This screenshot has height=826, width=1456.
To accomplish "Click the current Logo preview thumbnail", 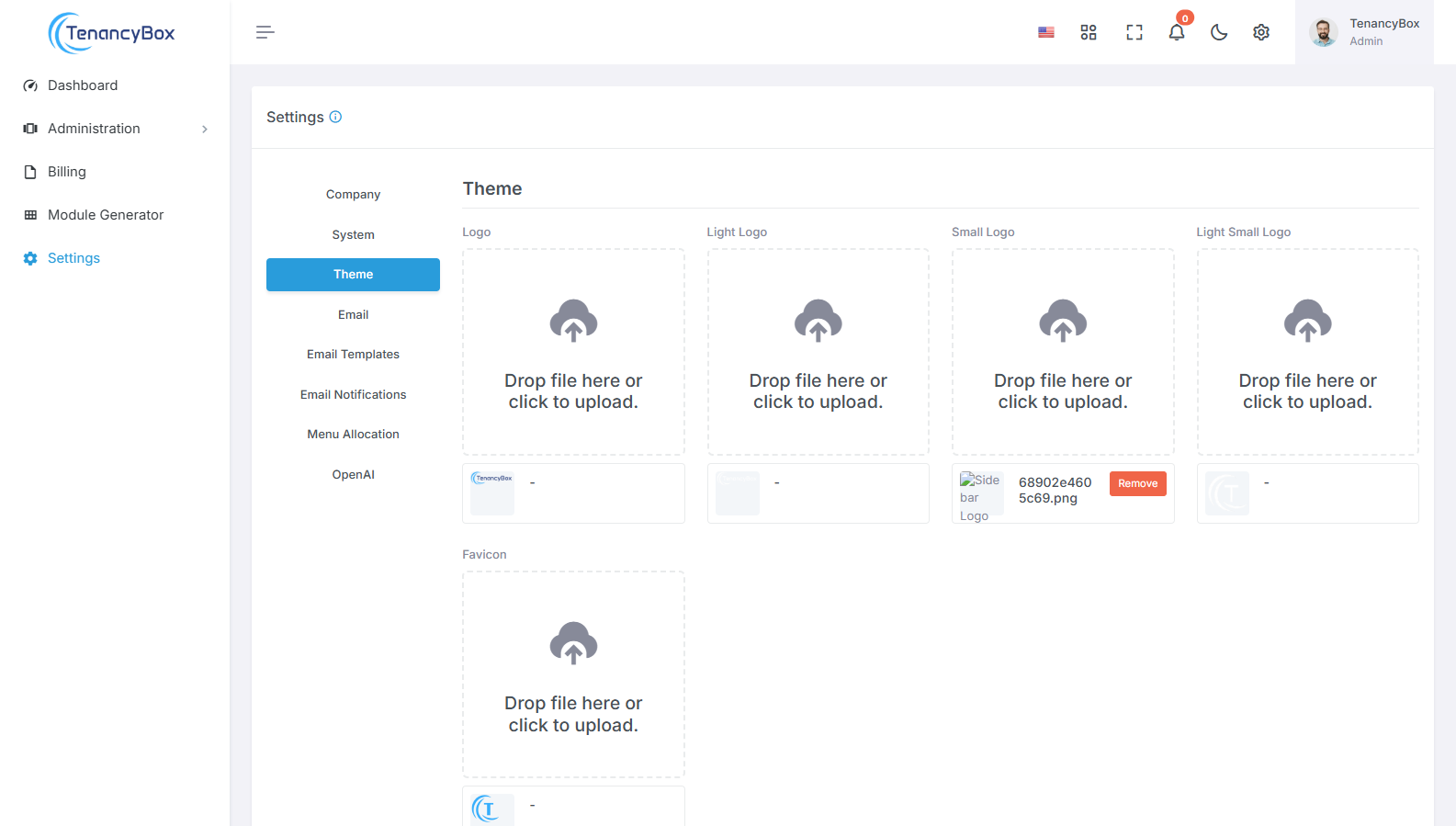I will [492, 492].
